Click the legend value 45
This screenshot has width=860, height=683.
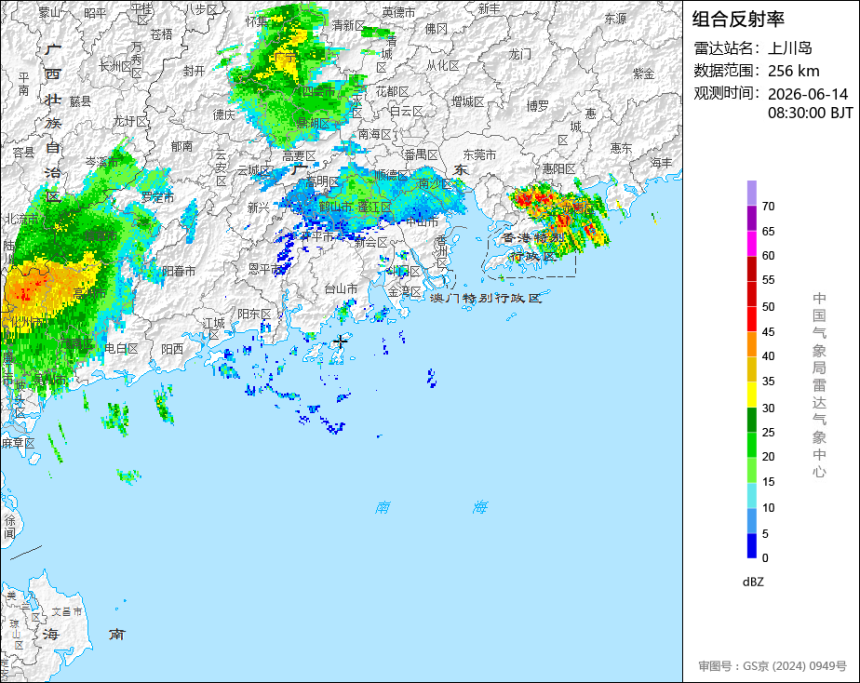coord(768,332)
